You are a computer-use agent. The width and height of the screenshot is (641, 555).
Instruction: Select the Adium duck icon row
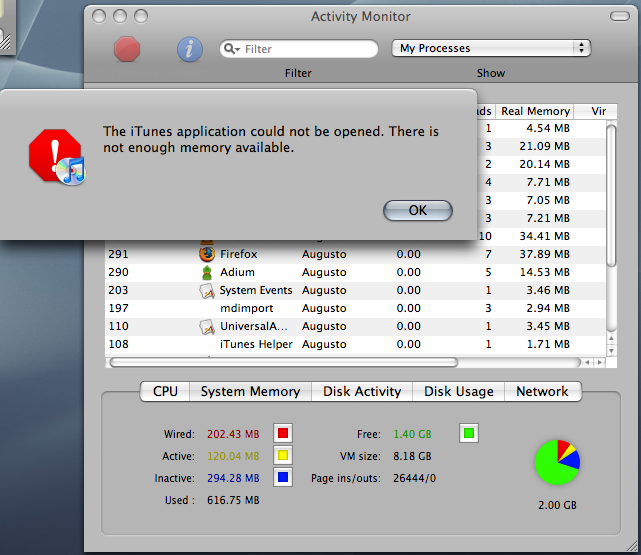point(356,272)
